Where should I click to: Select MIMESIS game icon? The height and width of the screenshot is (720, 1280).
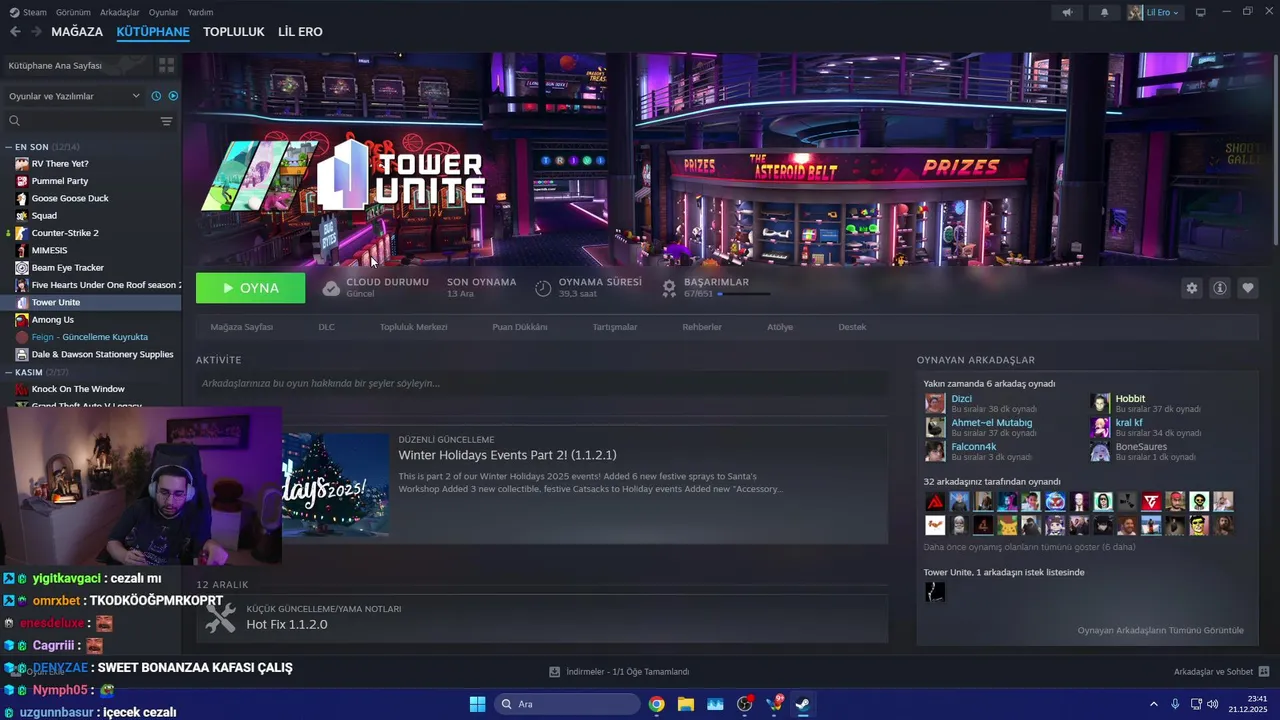tap(22, 250)
